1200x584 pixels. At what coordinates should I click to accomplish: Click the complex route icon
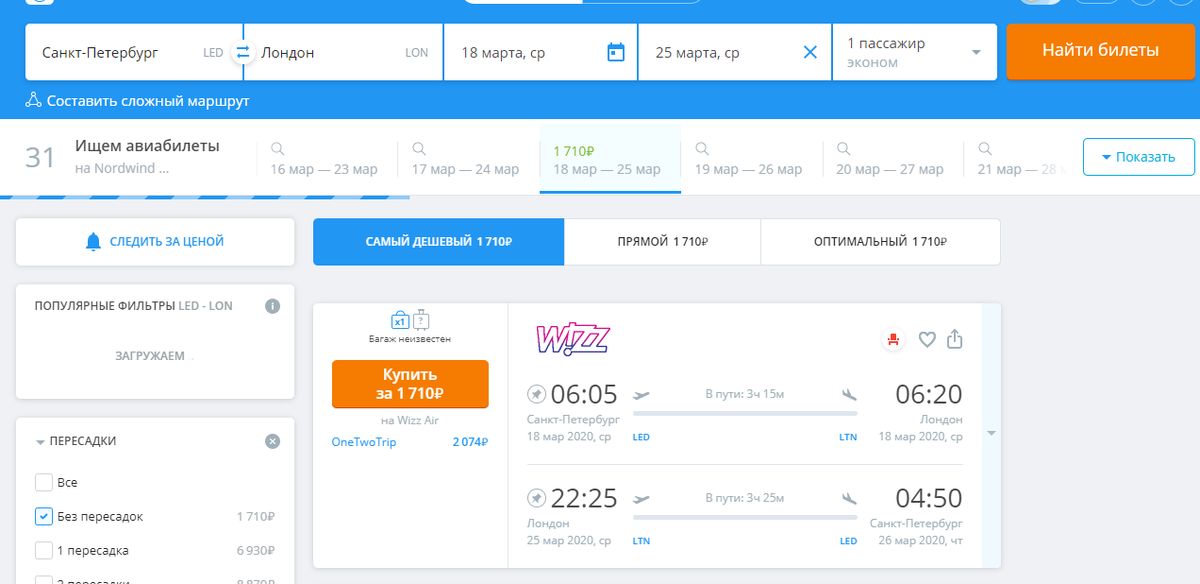[x=34, y=100]
